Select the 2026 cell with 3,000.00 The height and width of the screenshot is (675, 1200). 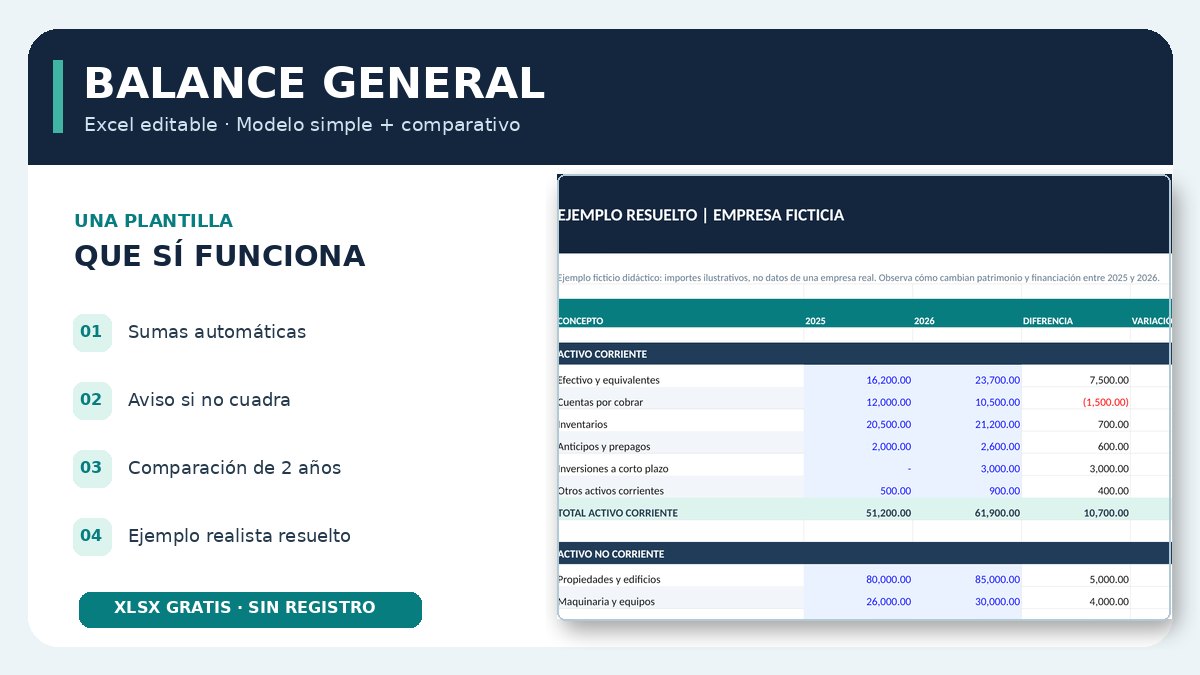pyautogui.click(x=967, y=468)
